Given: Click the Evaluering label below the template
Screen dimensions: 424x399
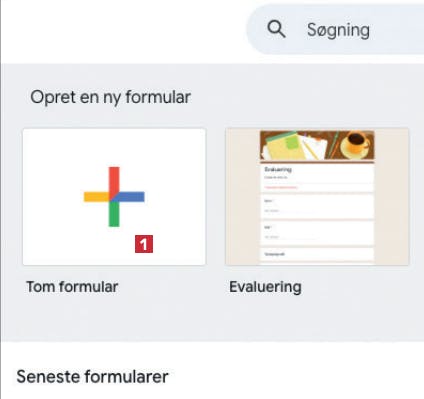Looking at the screenshot, I should (265, 287).
